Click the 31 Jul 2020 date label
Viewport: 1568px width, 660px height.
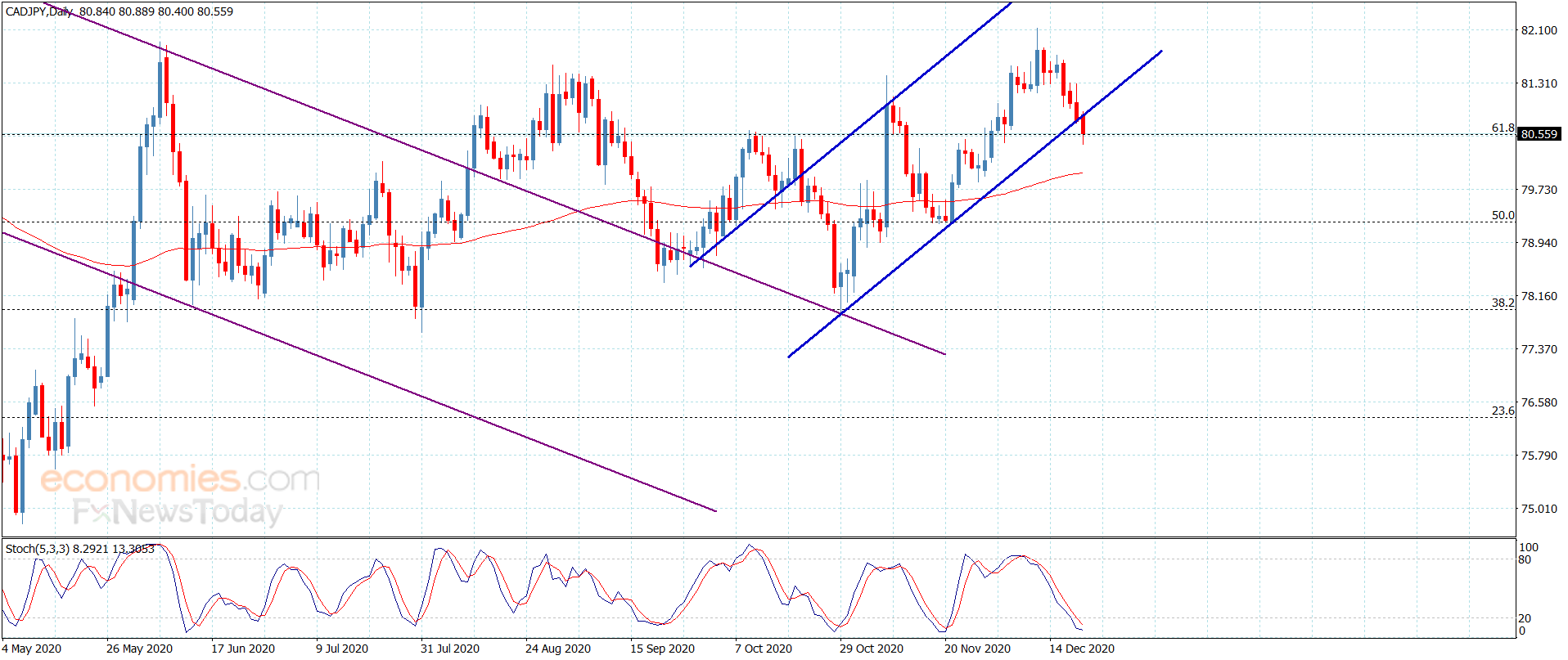(450, 649)
